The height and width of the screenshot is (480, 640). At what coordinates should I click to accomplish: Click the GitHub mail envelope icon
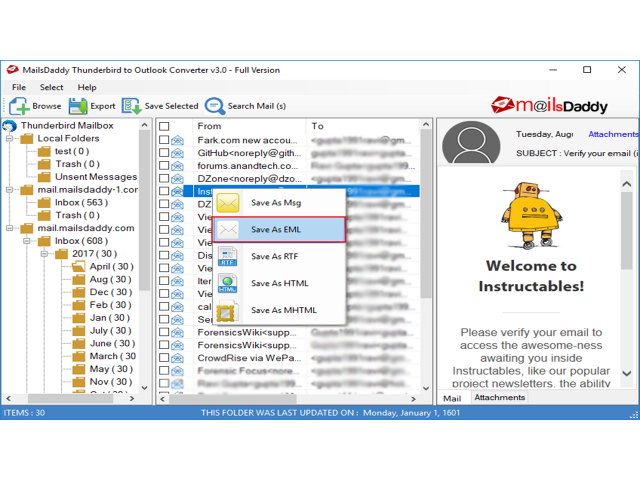coord(177,153)
